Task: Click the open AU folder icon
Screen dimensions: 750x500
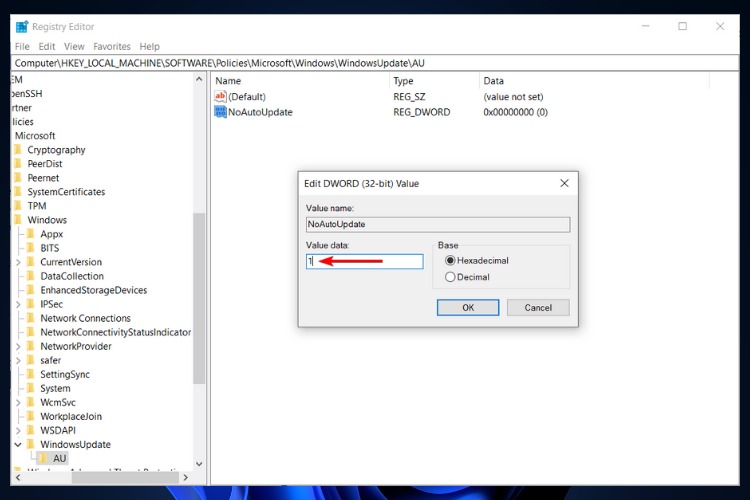Action: pyautogui.click(x=44, y=458)
